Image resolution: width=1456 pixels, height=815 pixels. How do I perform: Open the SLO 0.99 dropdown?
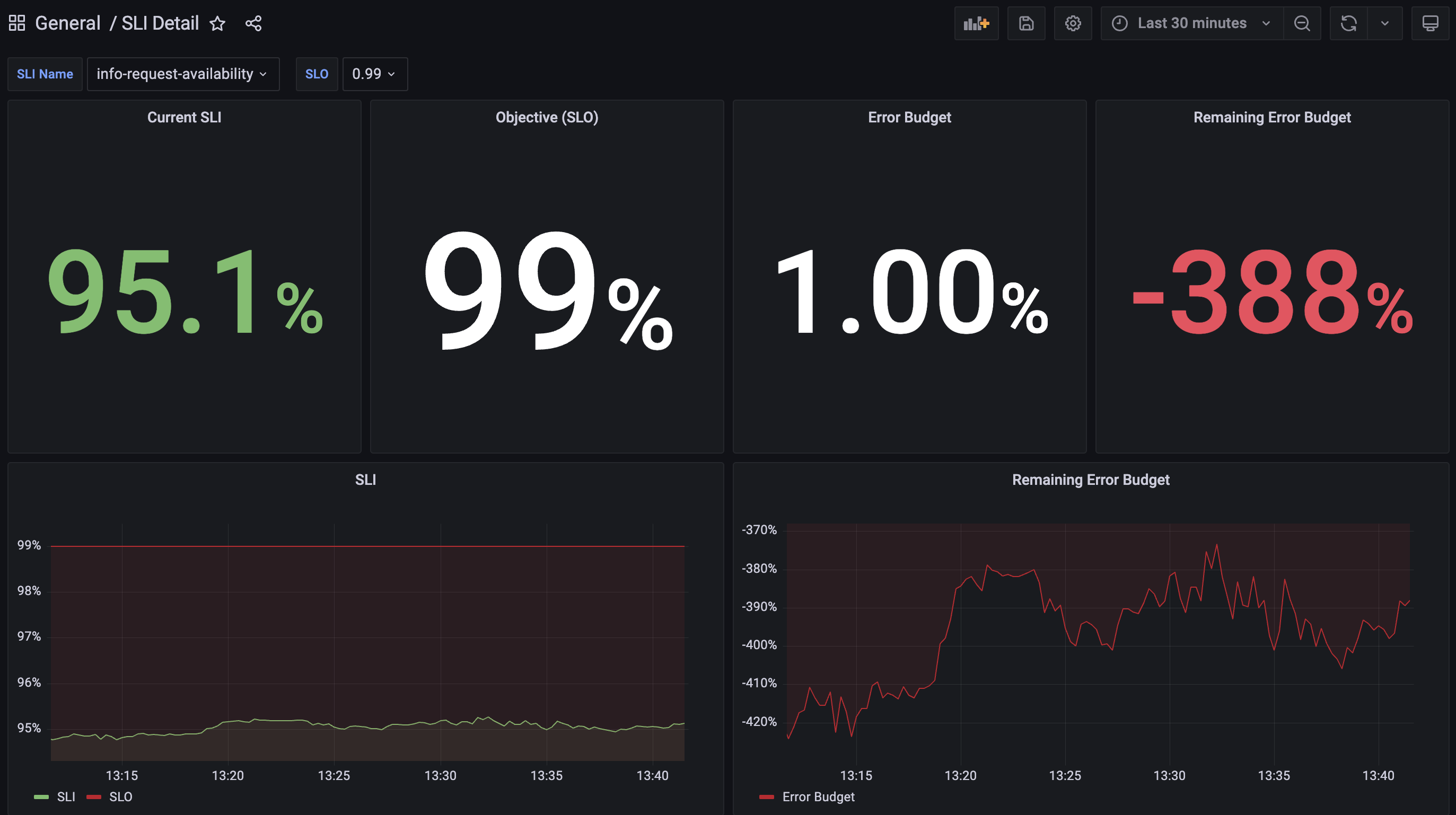[374, 74]
